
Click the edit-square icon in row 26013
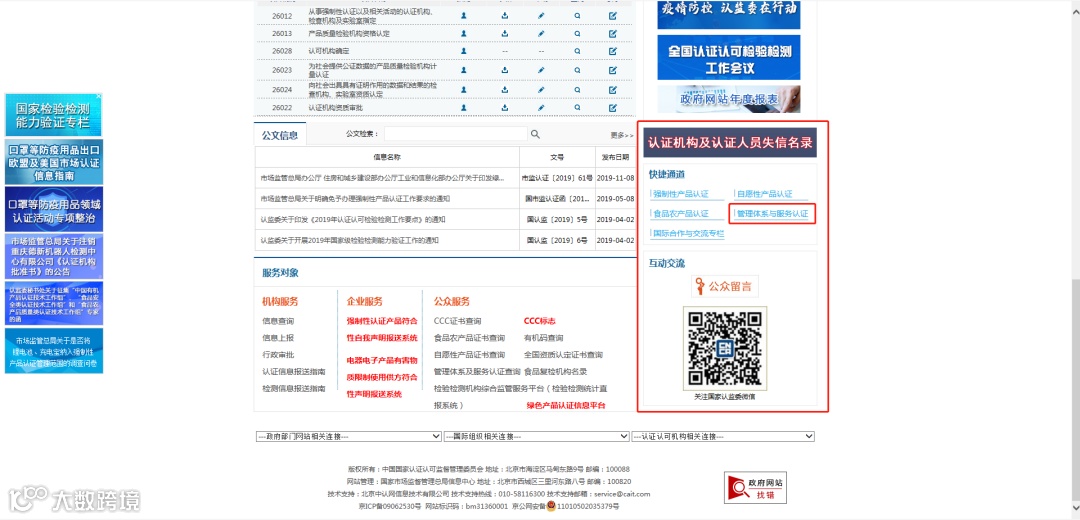tap(613, 32)
